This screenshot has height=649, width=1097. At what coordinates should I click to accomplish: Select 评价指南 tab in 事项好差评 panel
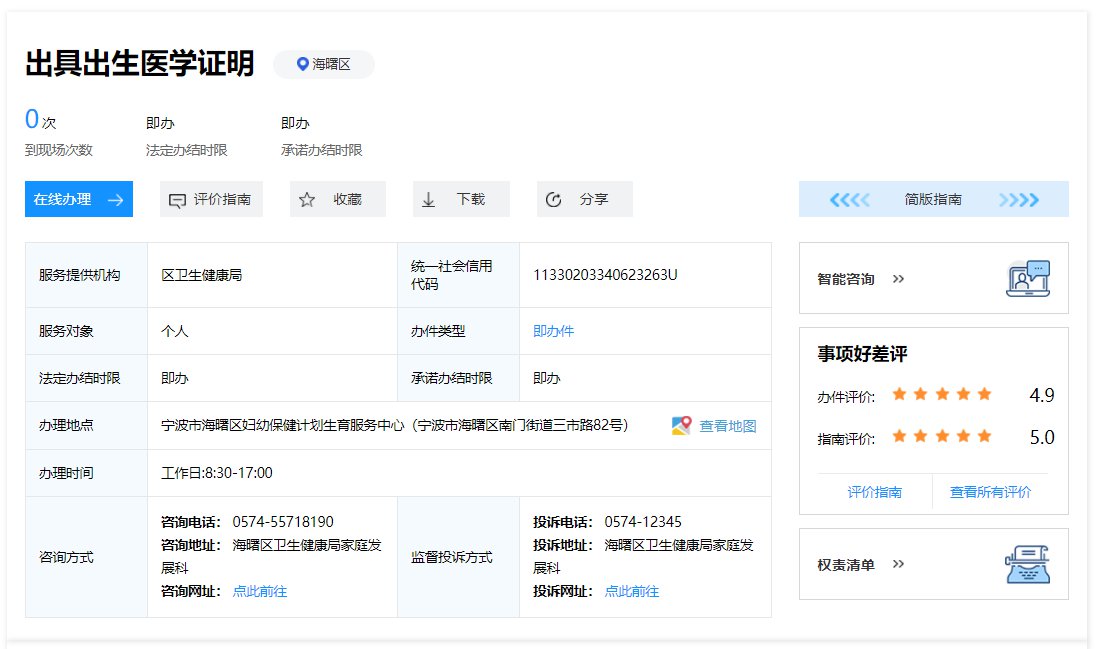[874, 492]
